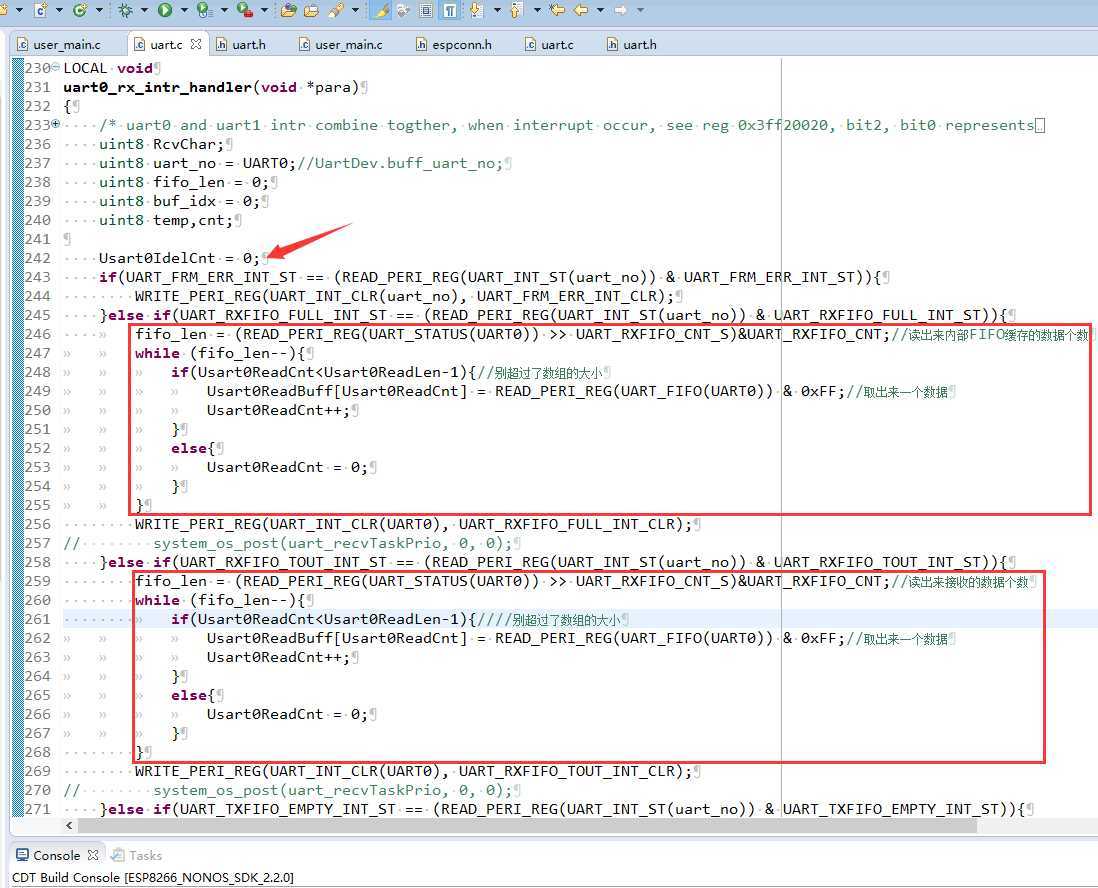Click the Profile launch icon
Screen dimensions: 1098x888
pyautogui.click(x=205, y=10)
